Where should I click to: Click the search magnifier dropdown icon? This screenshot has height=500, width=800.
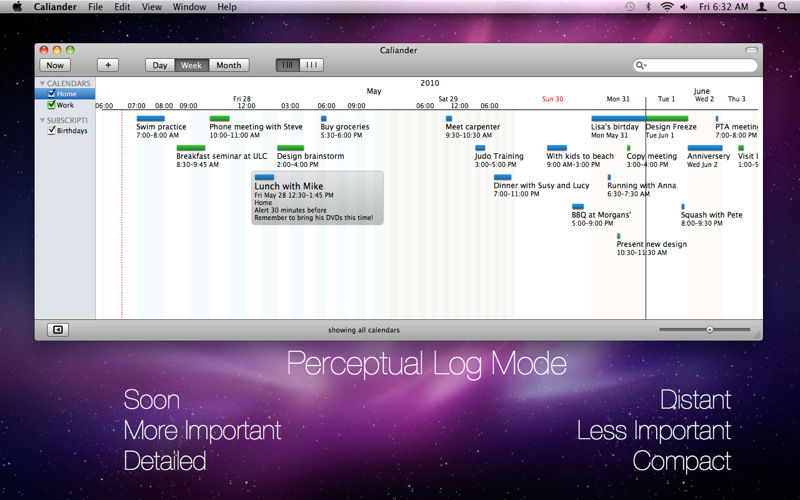point(640,65)
